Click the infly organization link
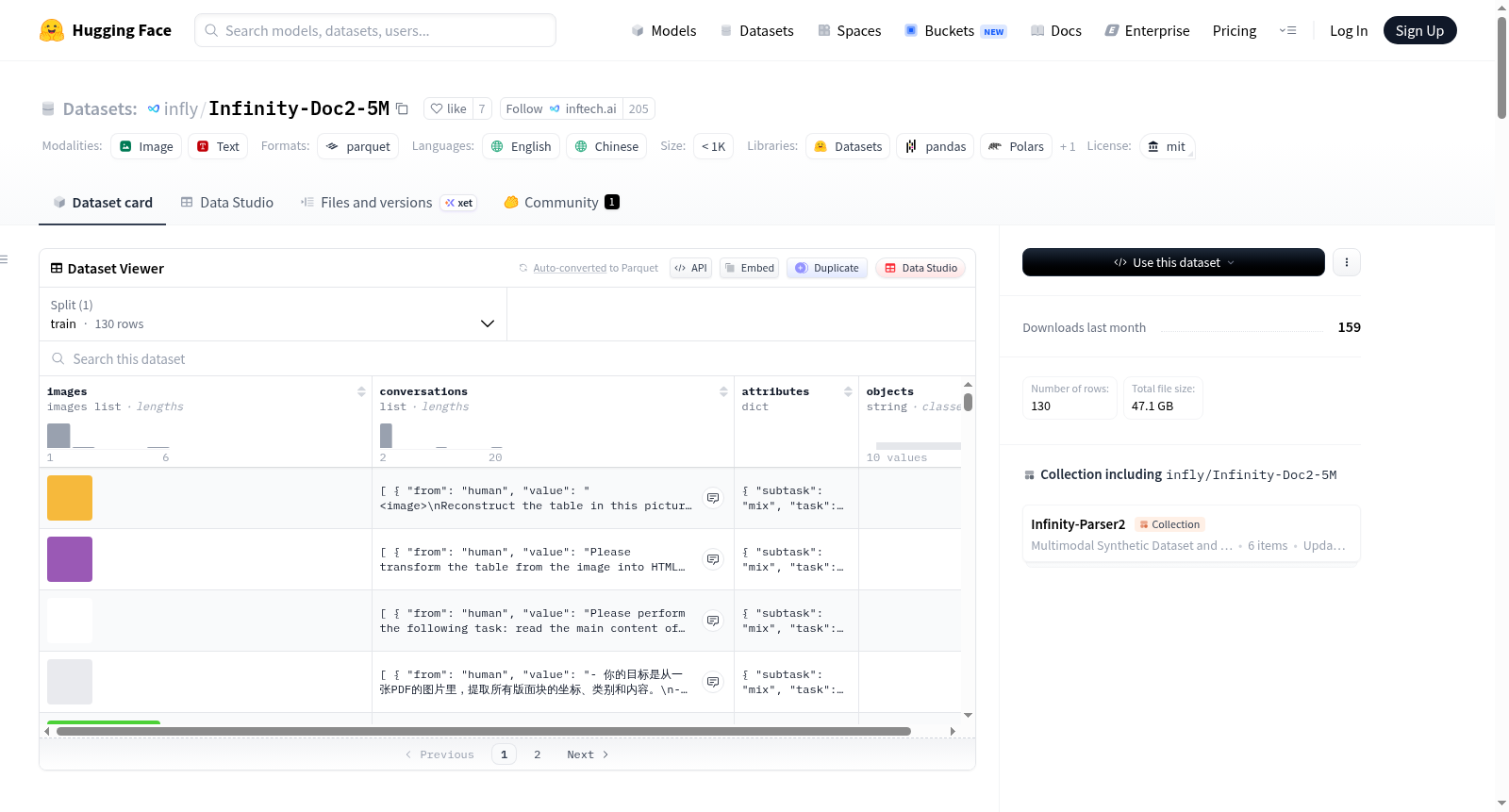 point(180,108)
